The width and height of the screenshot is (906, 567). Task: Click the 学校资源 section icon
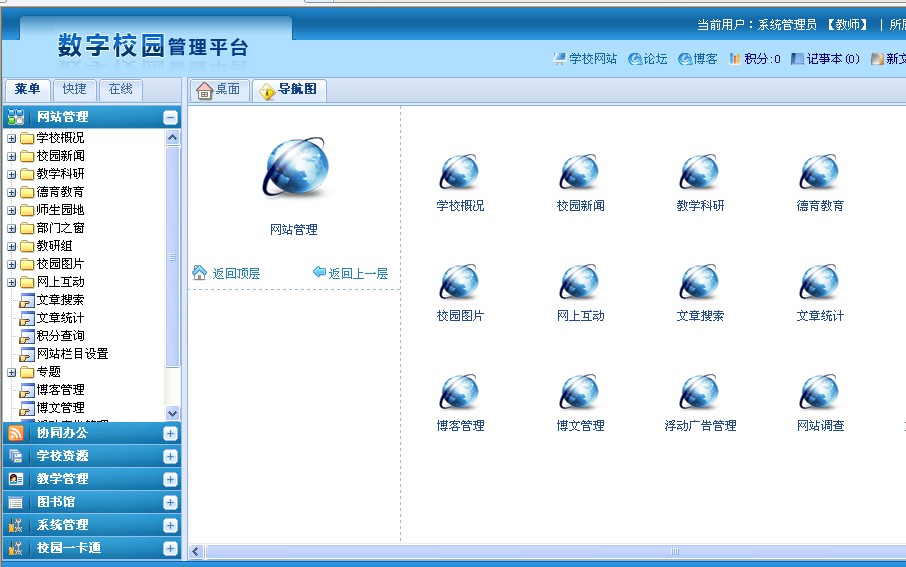16,456
